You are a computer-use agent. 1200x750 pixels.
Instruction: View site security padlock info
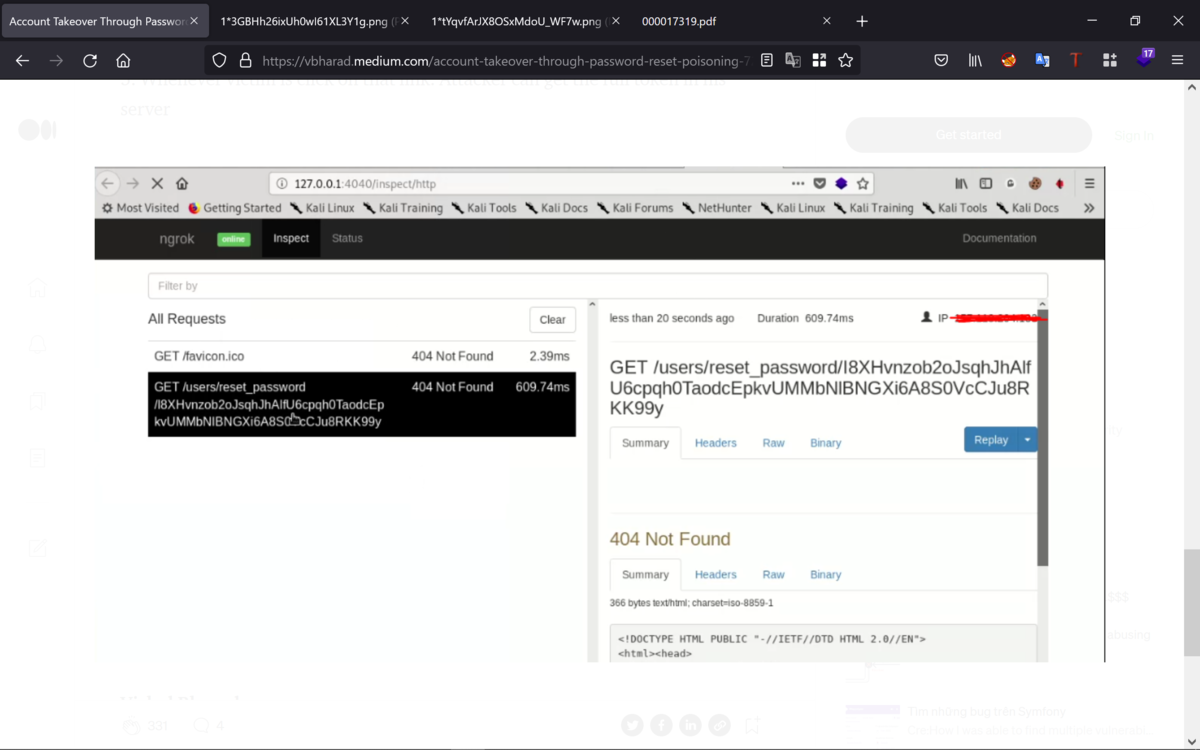tap(245, 60)
